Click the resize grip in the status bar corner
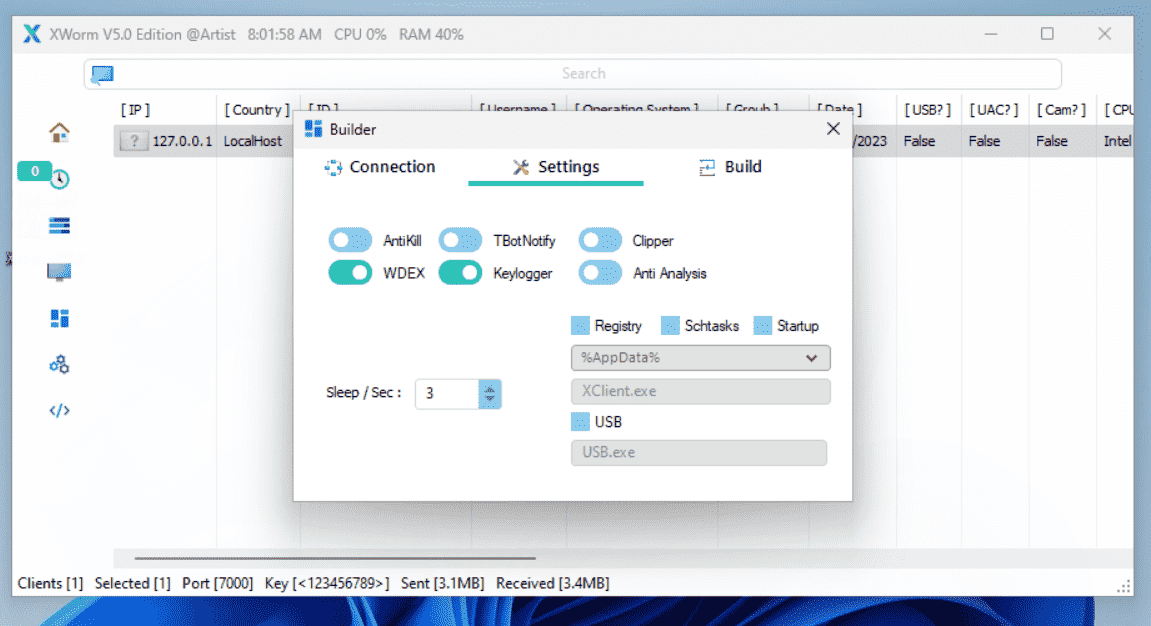This screenshot has width=1151, height=626. pyautogui.click(x=1123, y=586)
